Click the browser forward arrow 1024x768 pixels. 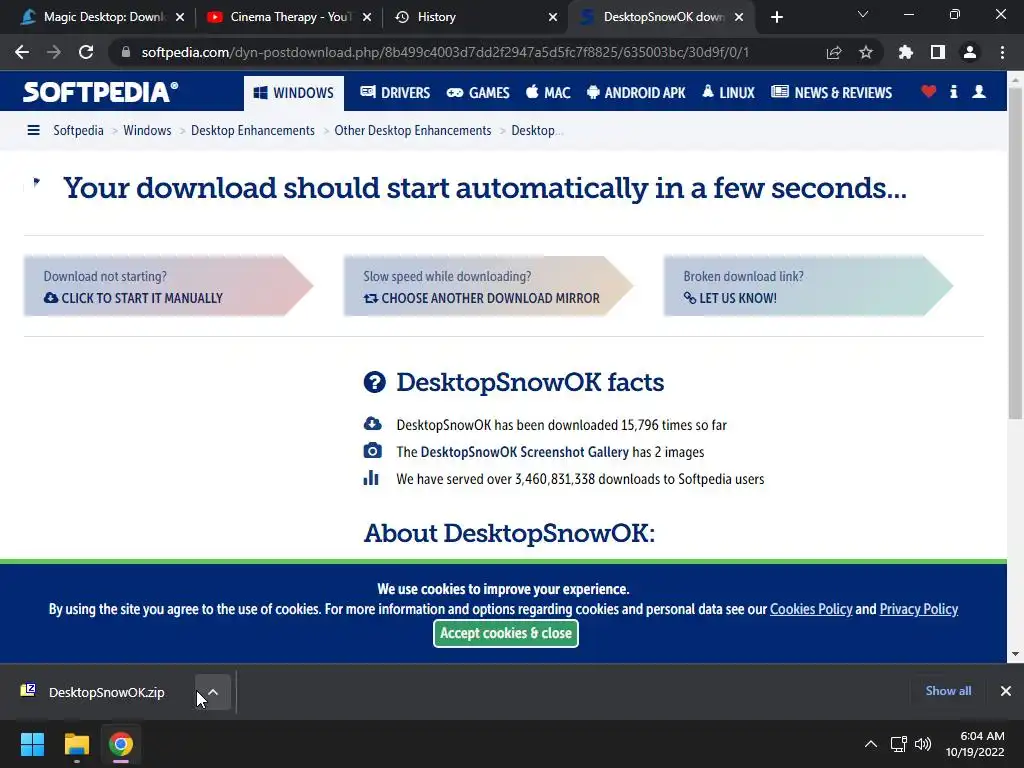[54, 52]
